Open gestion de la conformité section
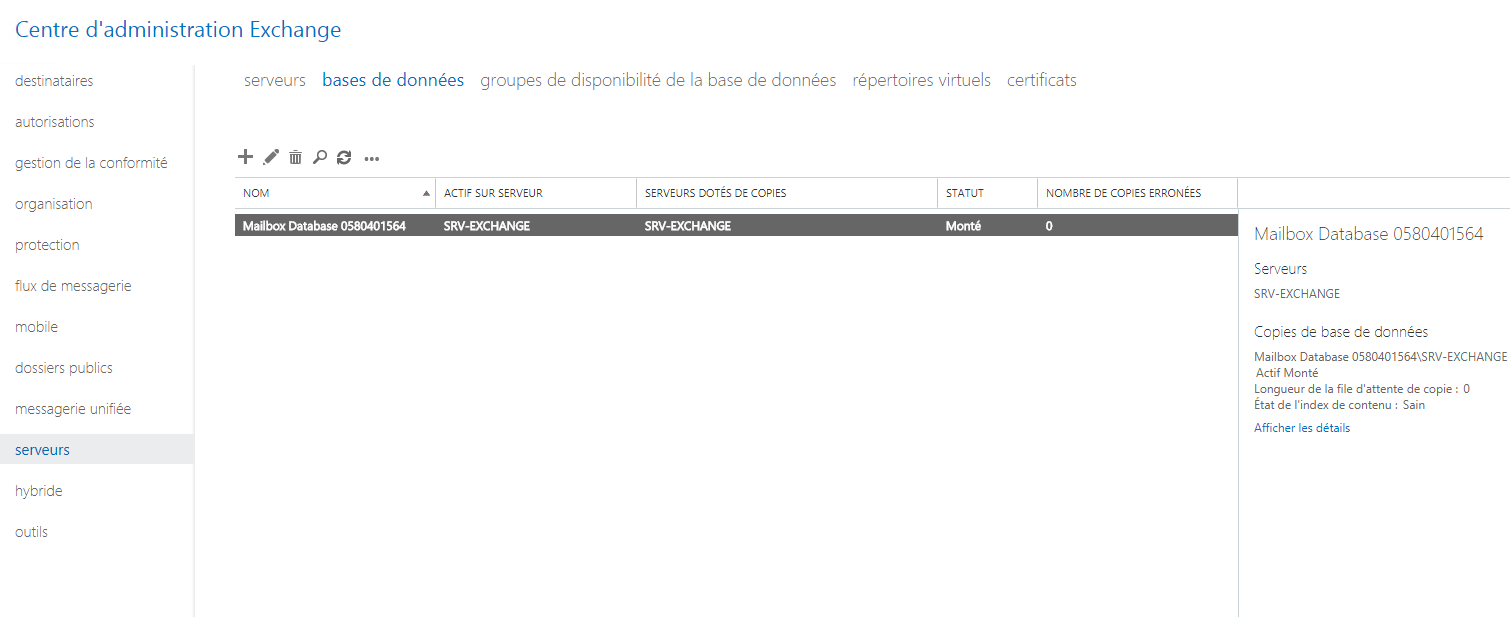Screen dimensions: 1510x617 point(91,163)
